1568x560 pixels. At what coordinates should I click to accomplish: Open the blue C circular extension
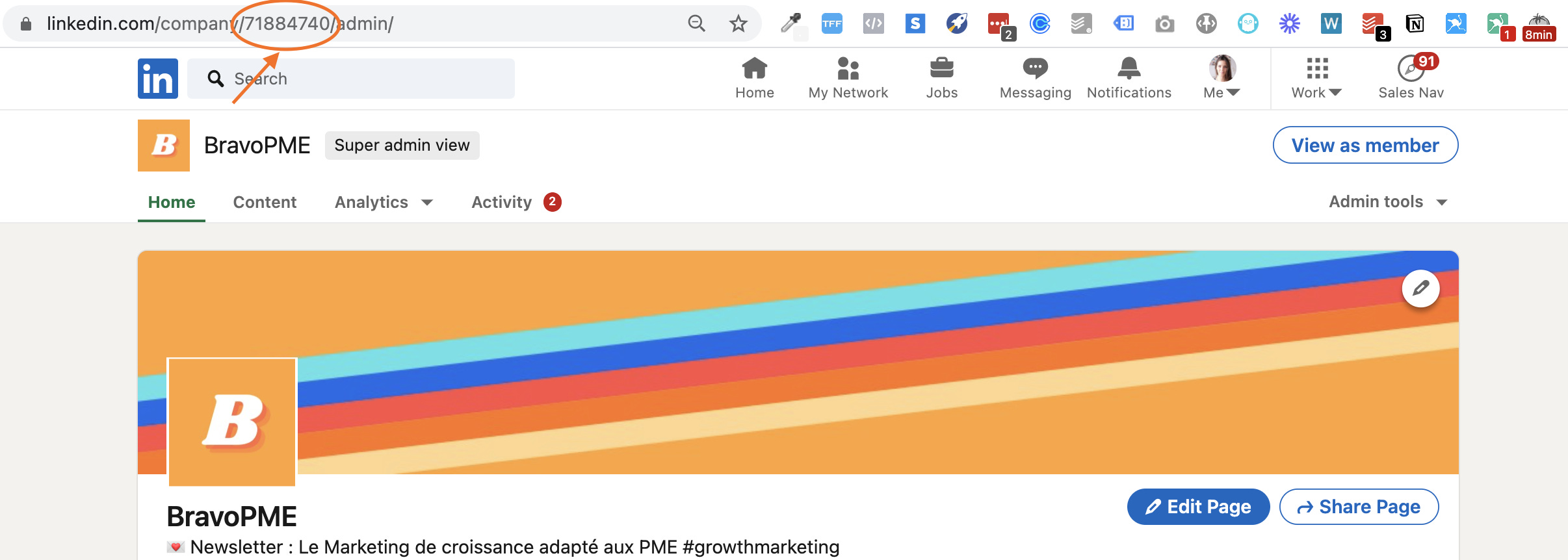[1040, 24]
